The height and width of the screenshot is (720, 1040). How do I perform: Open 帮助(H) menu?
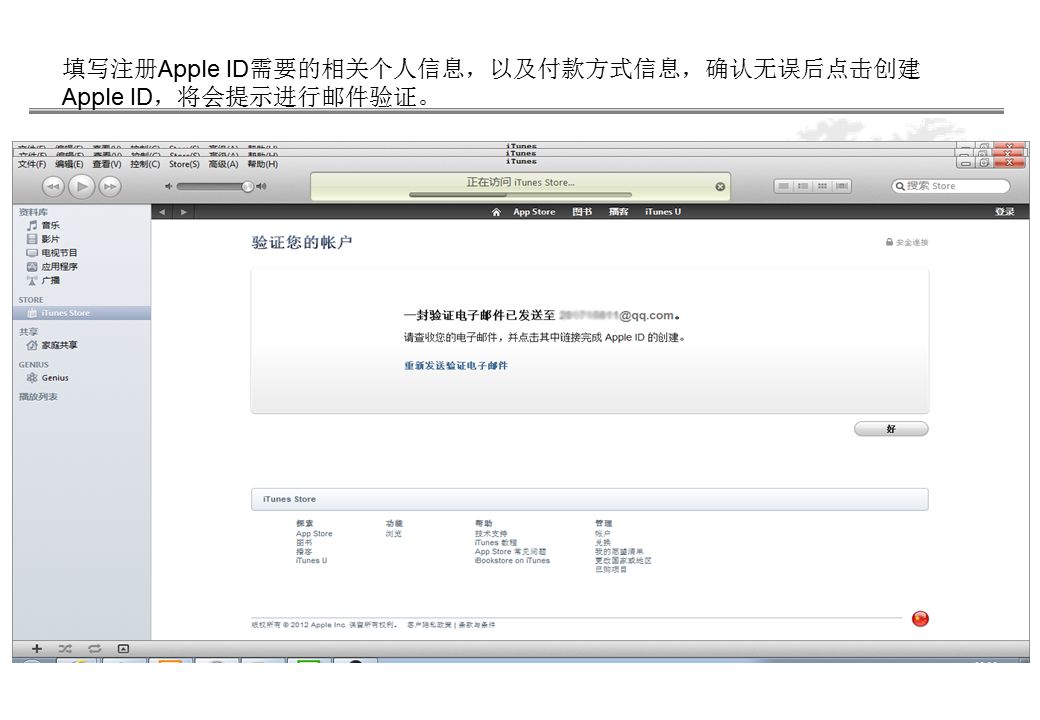pyautogui.click(x=263, y=164)
